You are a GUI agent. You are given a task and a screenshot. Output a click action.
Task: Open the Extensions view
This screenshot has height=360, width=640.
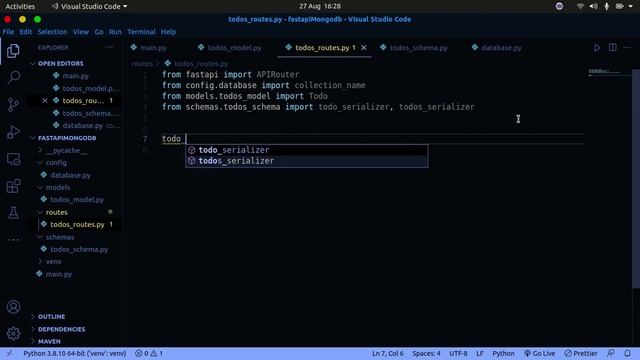click(x=13, y=186)
